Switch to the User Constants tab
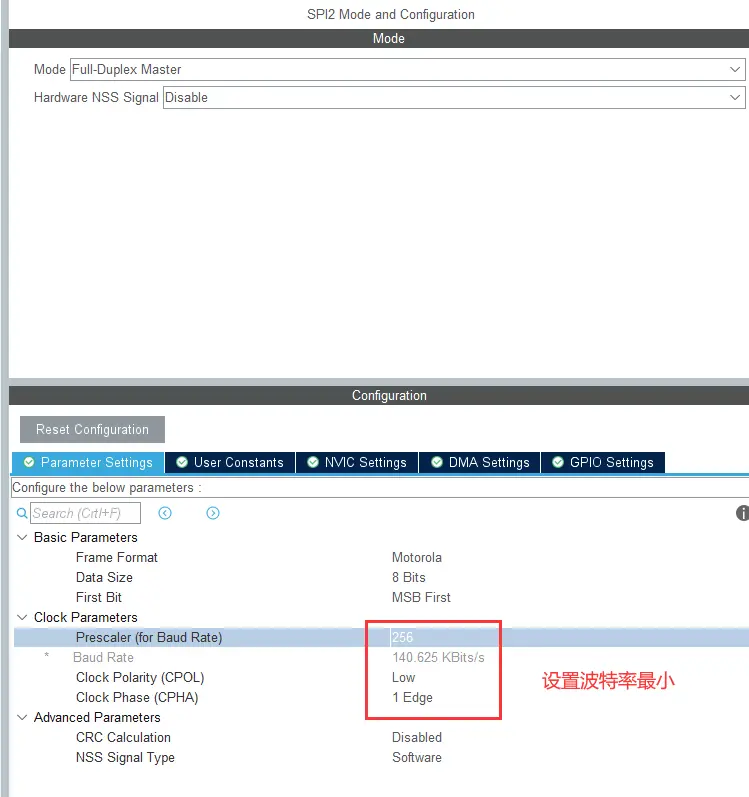The image size is (749, 797). tap(230, 462)
